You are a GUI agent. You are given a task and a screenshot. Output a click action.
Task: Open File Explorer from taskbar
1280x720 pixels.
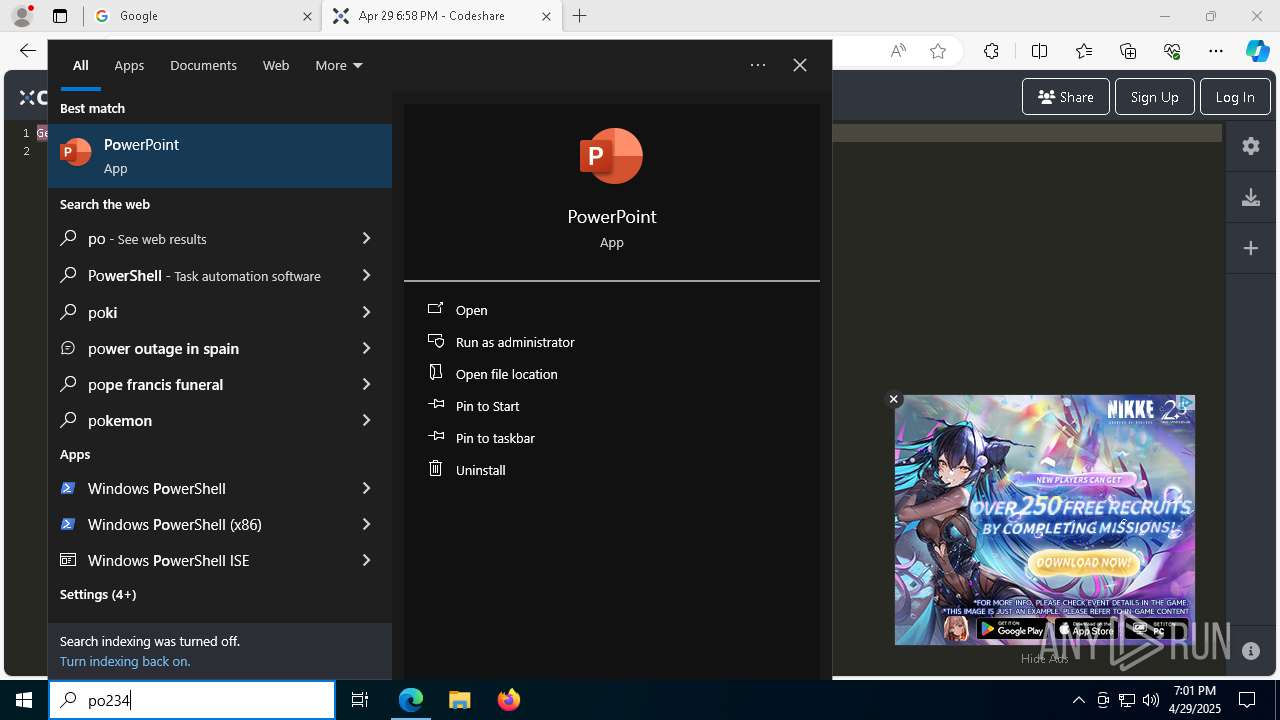tap(459, 700)
